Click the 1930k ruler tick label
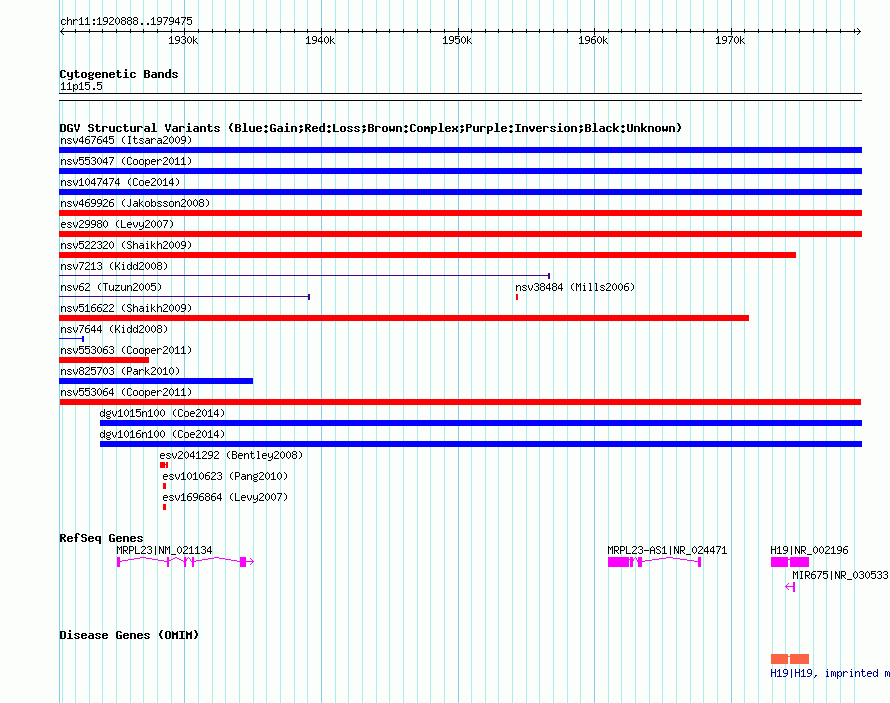This screenshot has width=890, height=703. click(x=183, y=40)
